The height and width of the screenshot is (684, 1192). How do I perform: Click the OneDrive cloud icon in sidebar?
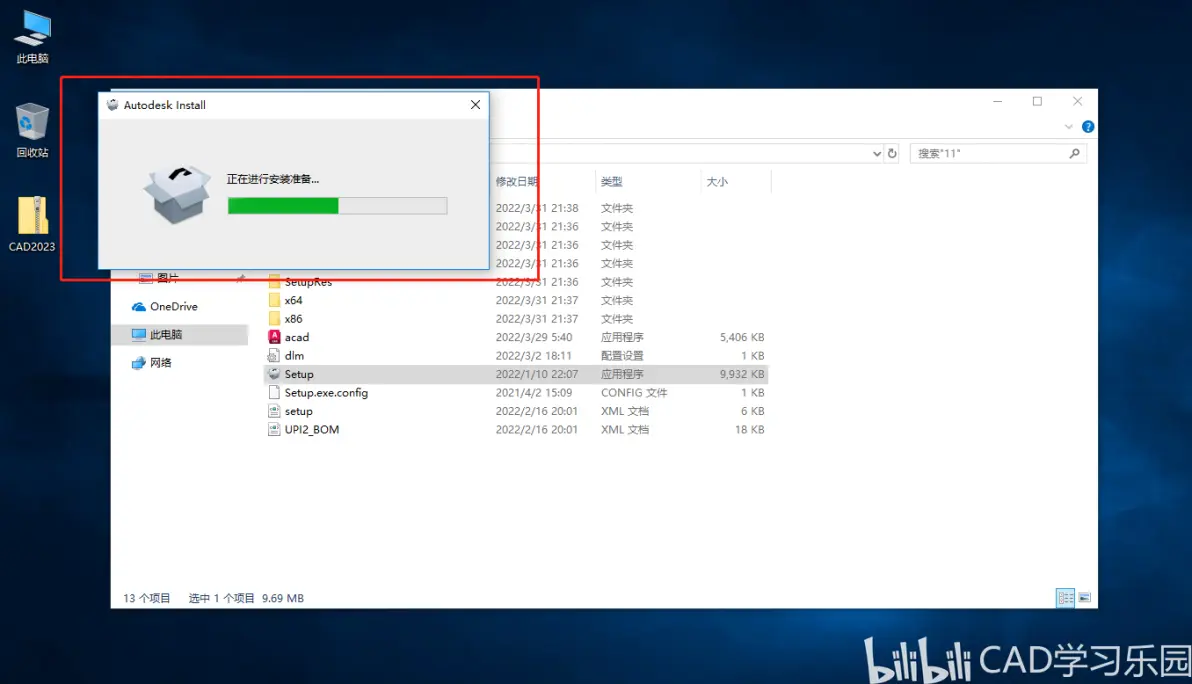pyautogui.click(x=138, y=306)
